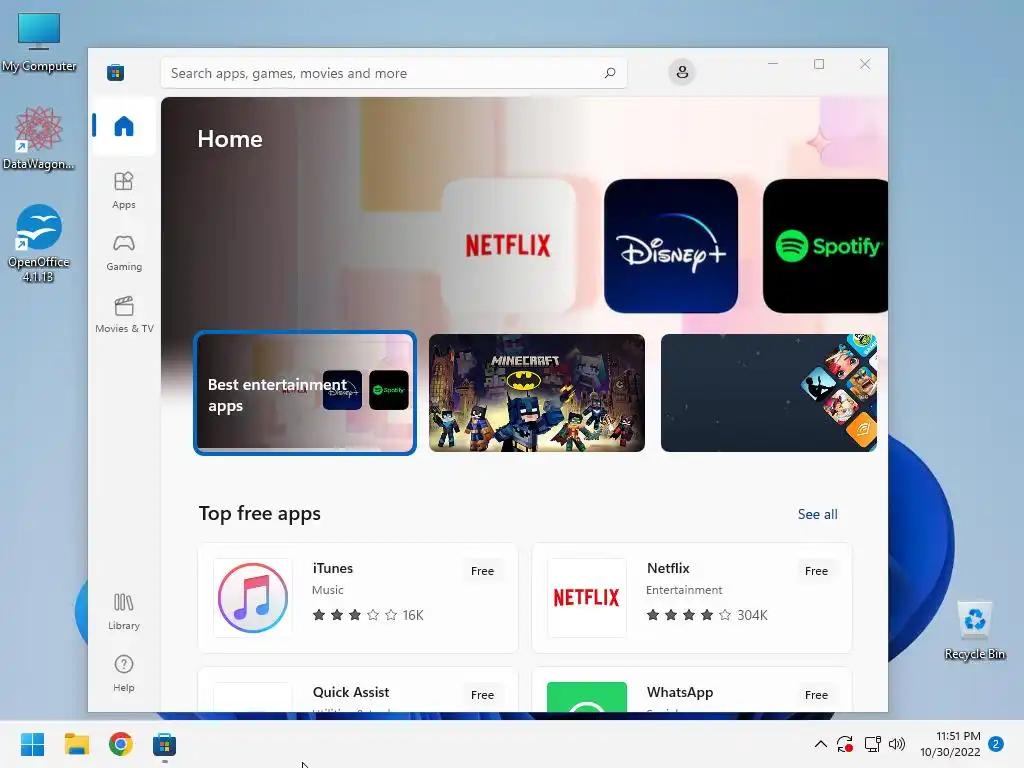Click the Top free apps heading
Image resolution: width=1024 pixels, height=768 pixels.
pos(260,514)
